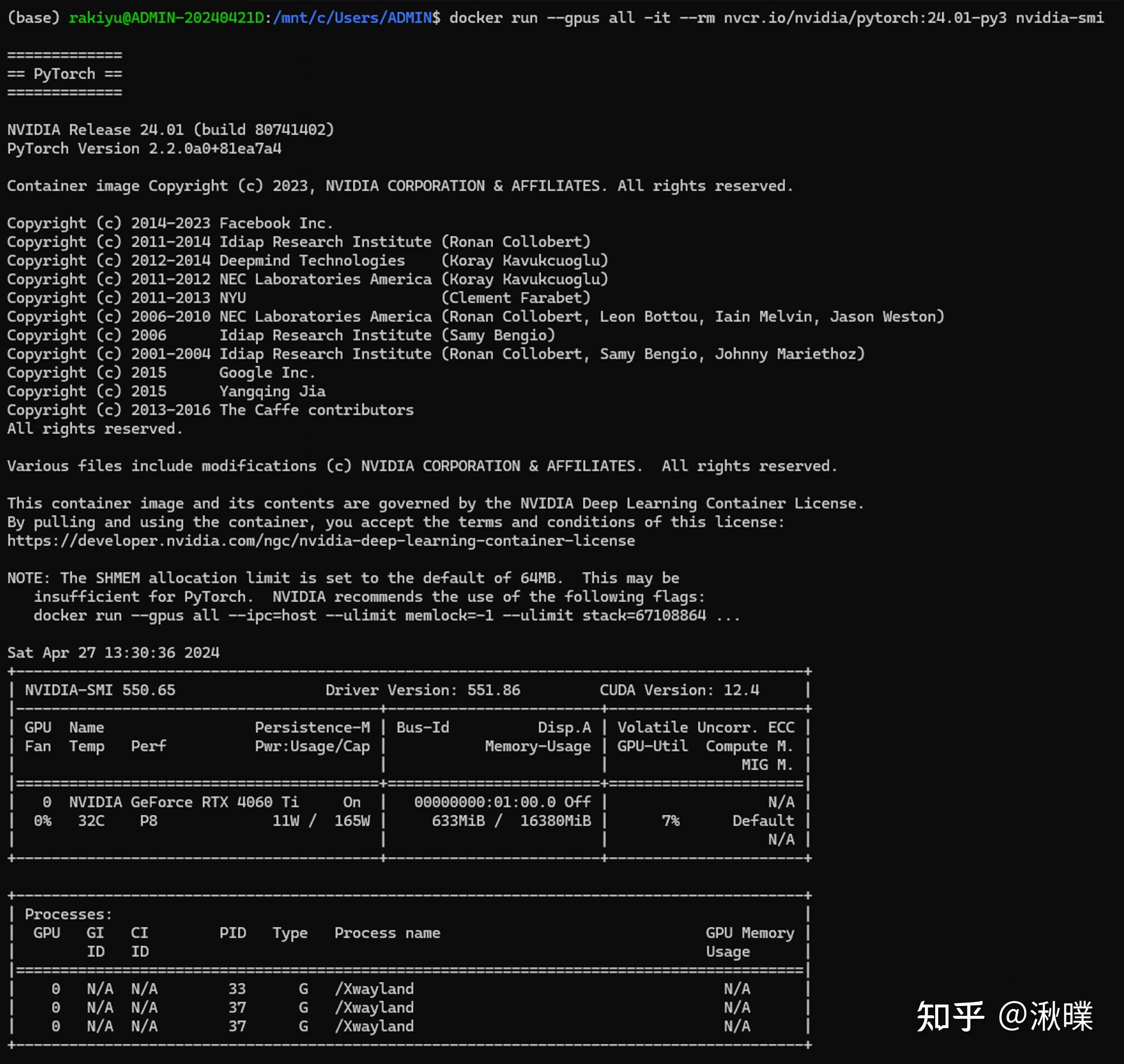This screenshot has width=1124, height=1064.
Task: Click the NVIDIA Release 24.01 build line
Action: click(x=170, y=129)
